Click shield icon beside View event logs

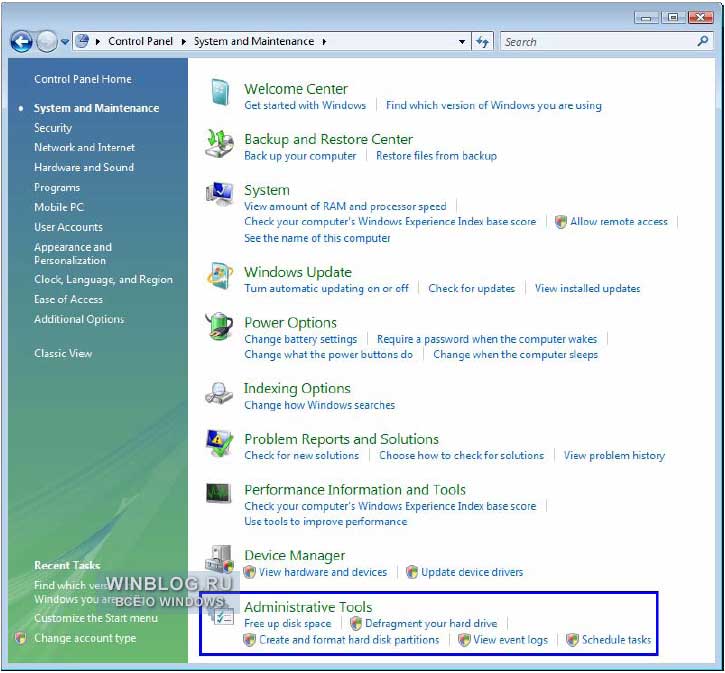click(464, 640)
